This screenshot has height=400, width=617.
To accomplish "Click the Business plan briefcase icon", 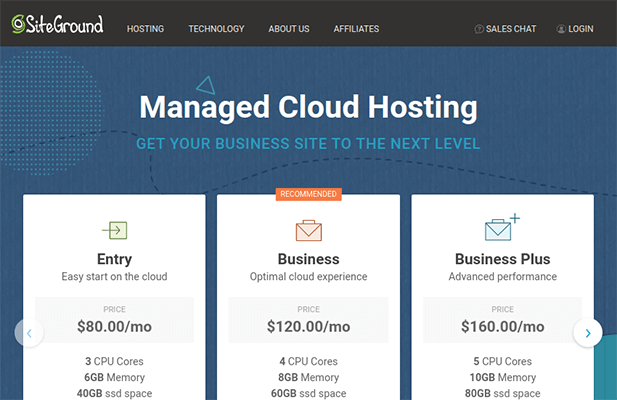I will pos(308,230).
